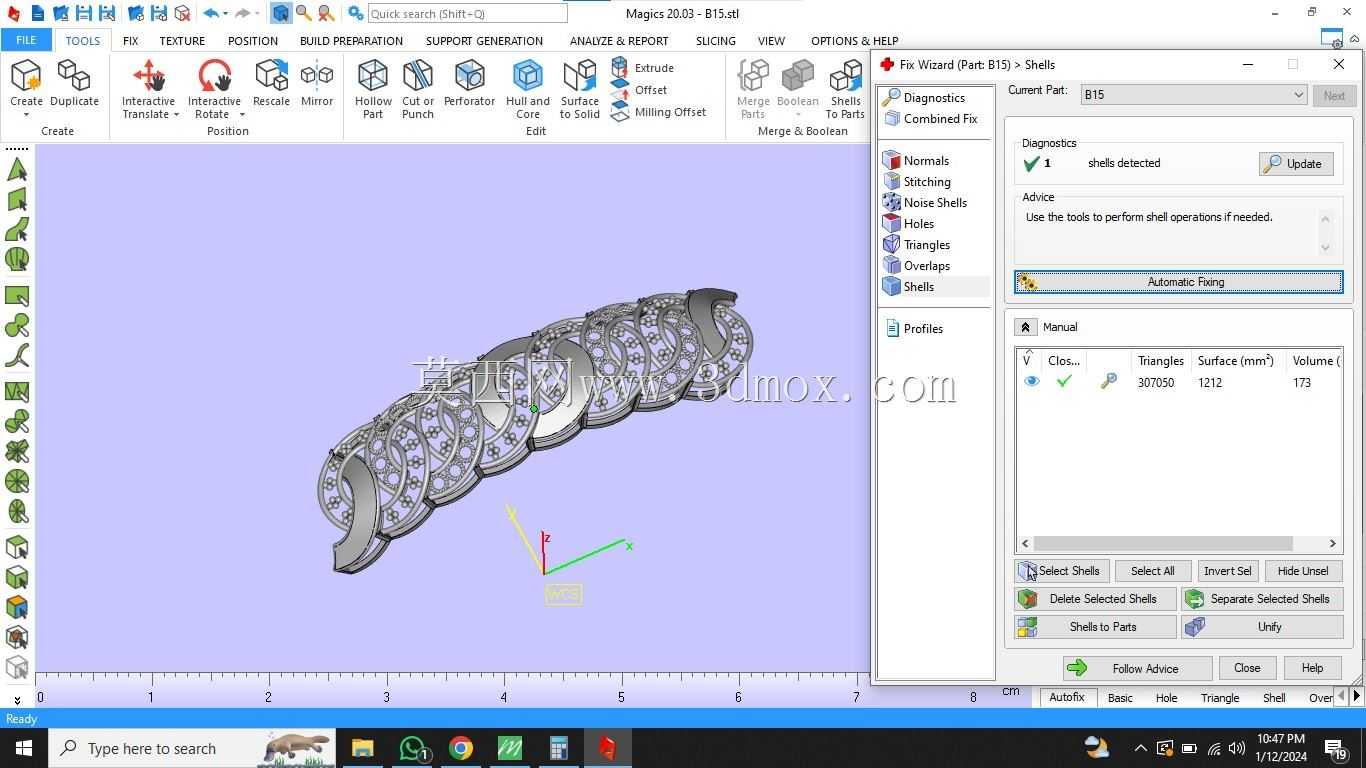Open the Undo history dropdown arrow
Screen dimensions: 1366x768
tap(225, 14)
